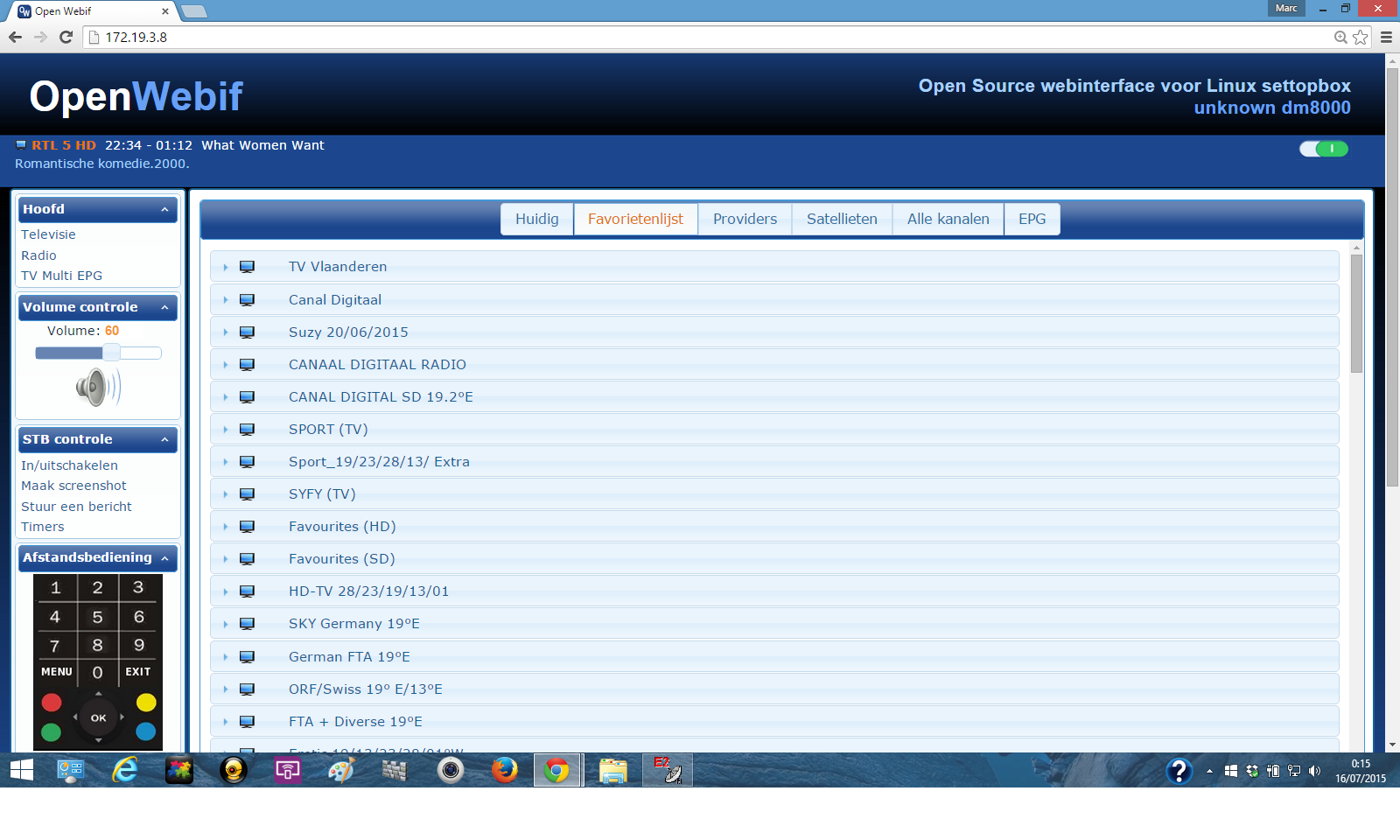
Task: Expand the SKY Germany 19°E bouquet
Action: tap(225, 624)
